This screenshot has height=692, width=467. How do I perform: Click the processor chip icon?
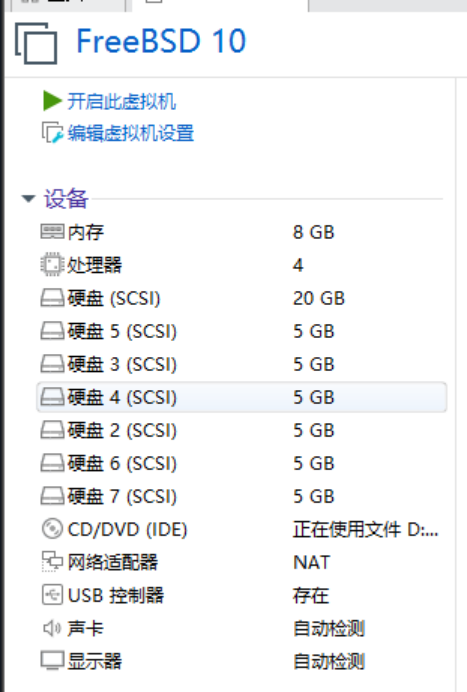coord(52,264)
